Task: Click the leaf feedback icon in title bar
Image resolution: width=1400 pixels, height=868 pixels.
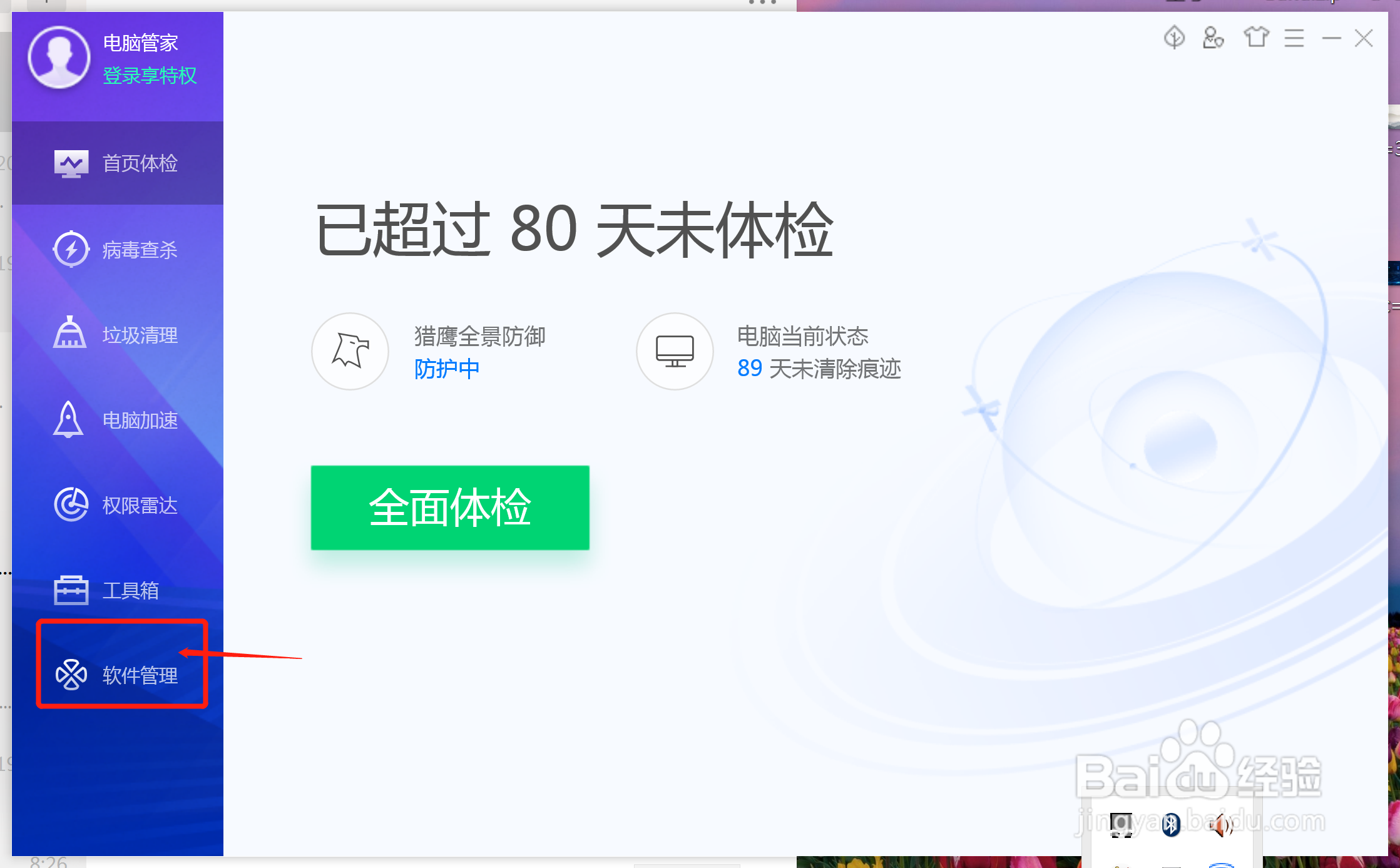Action: coord(1174,38)
